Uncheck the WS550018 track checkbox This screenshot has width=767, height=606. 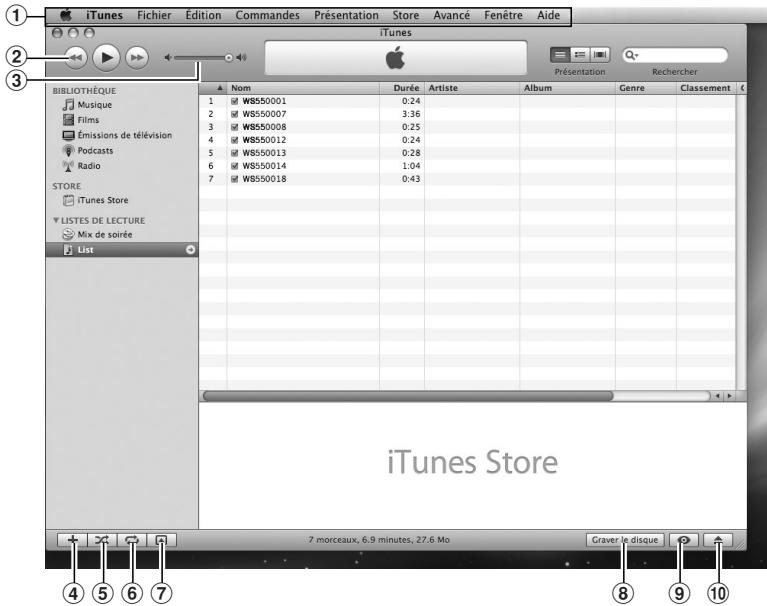[x=234, y=179]
